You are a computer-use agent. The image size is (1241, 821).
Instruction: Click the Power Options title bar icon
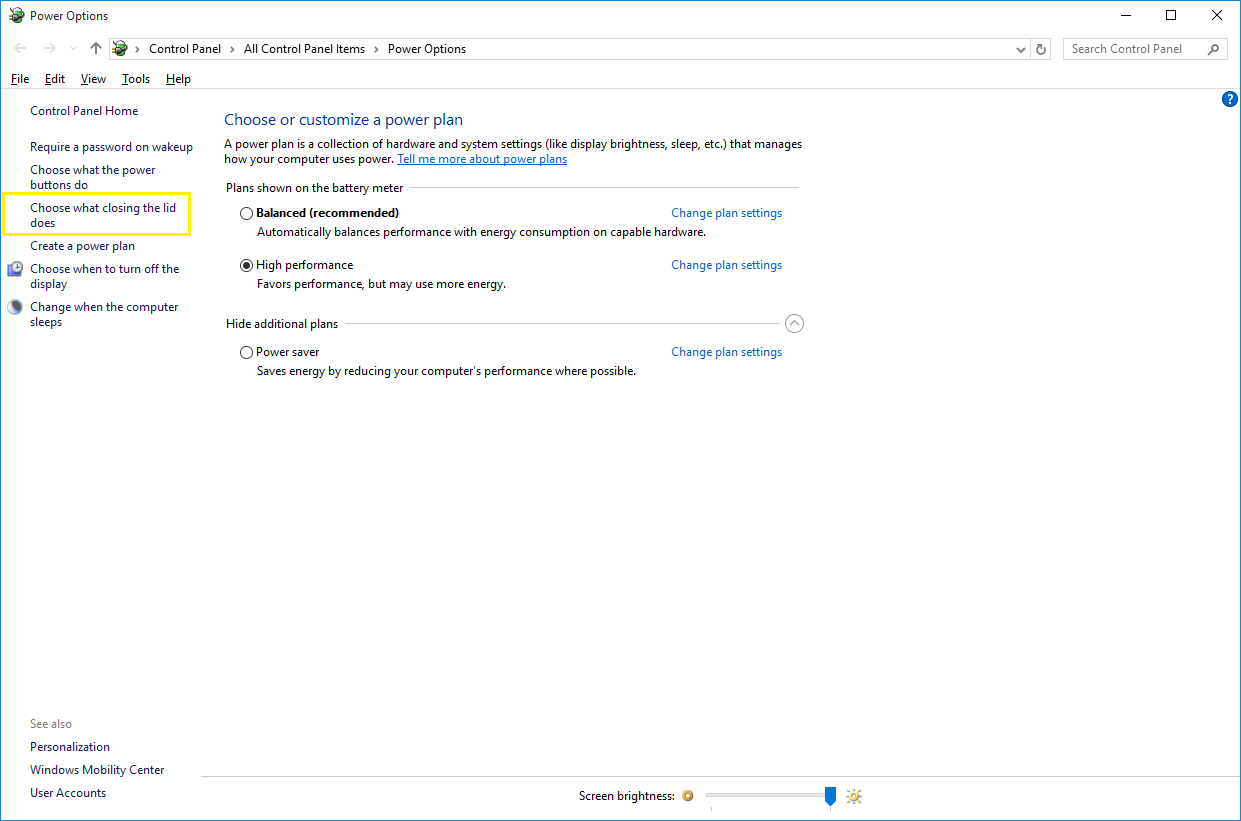[16, 15]
